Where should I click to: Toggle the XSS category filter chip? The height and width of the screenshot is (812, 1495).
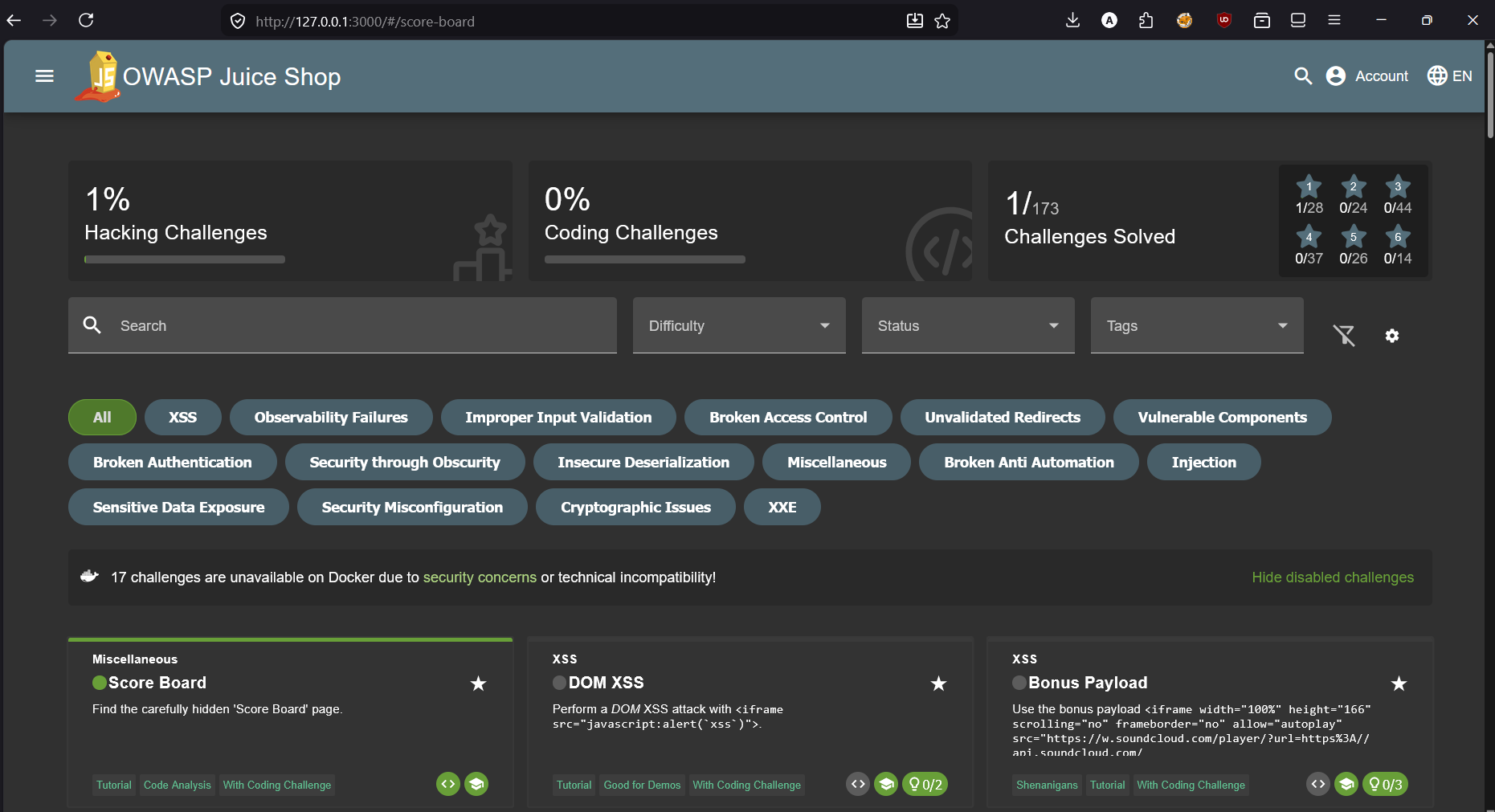182,418
